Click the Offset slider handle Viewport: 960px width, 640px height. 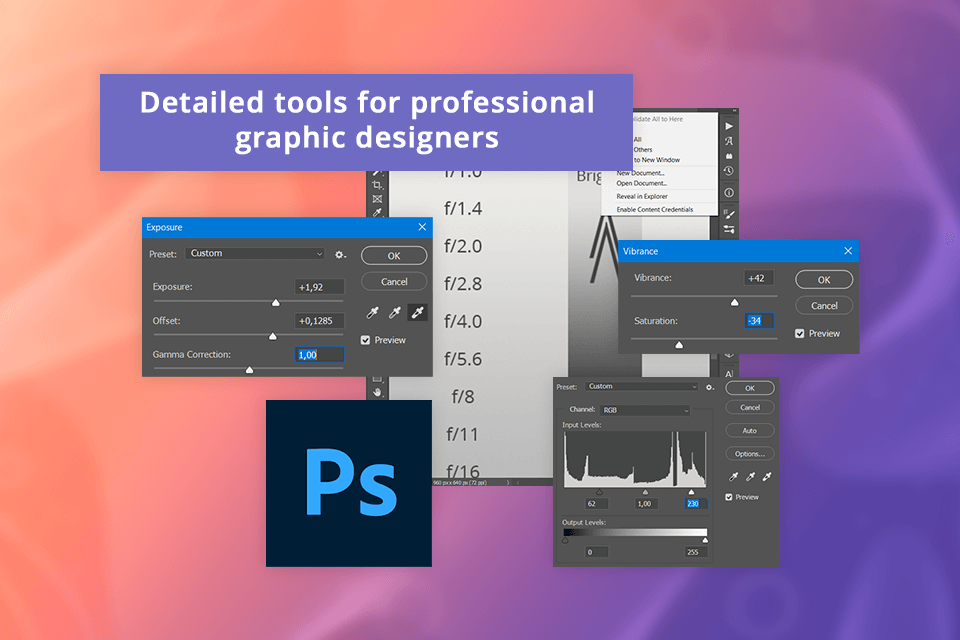272,336
